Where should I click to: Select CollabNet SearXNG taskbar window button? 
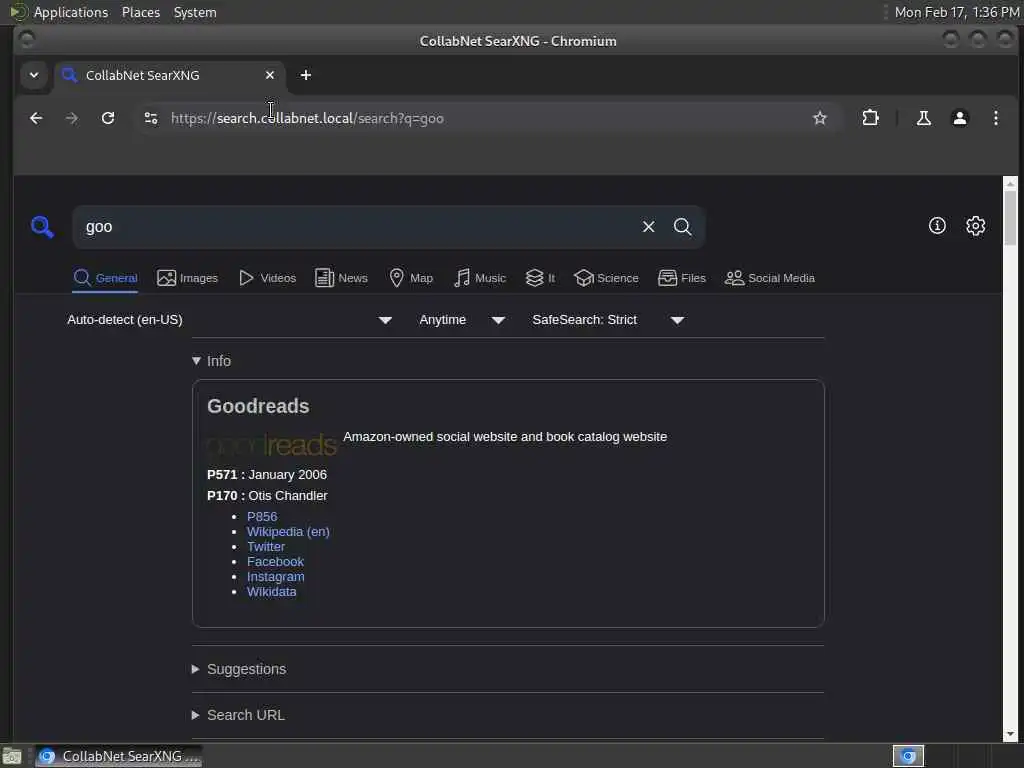point(119,756)
